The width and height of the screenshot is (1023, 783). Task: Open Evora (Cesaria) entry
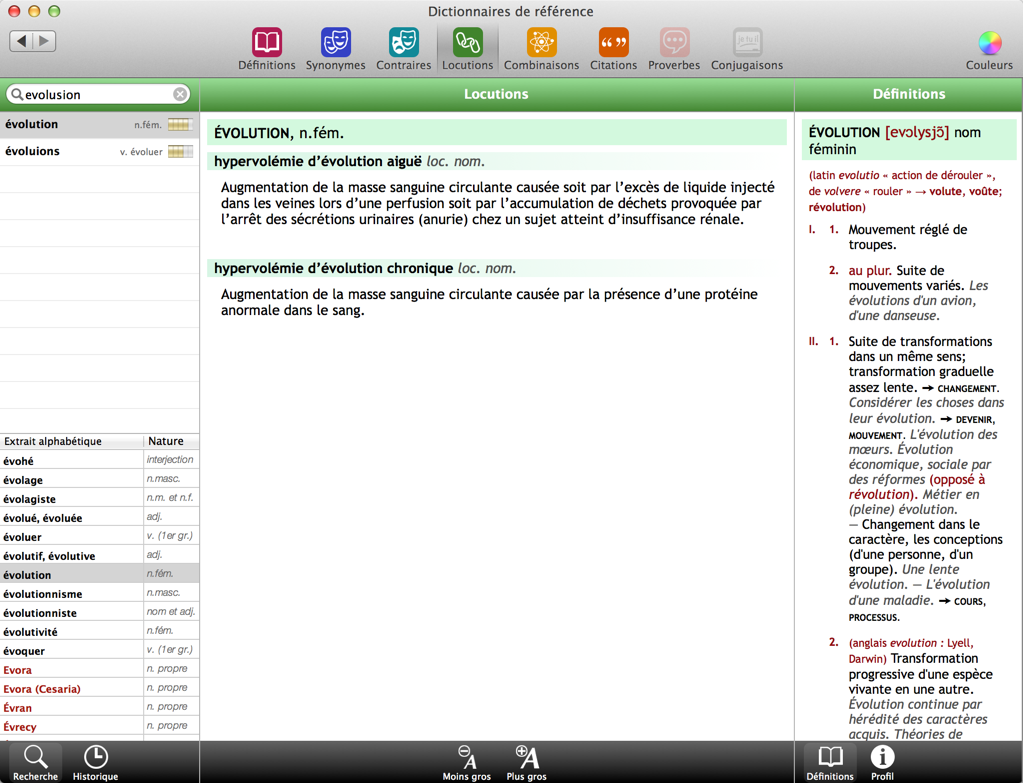point(99,688)
